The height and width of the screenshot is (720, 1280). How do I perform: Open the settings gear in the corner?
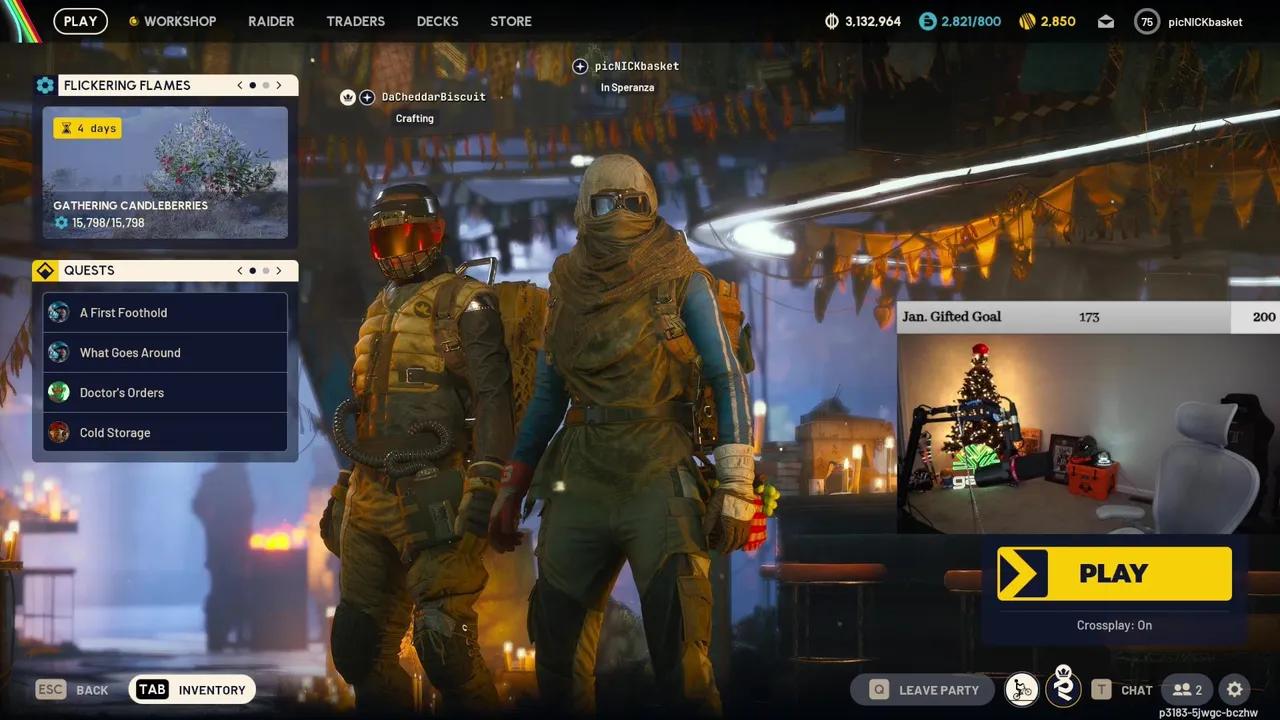click(1234, 689)
